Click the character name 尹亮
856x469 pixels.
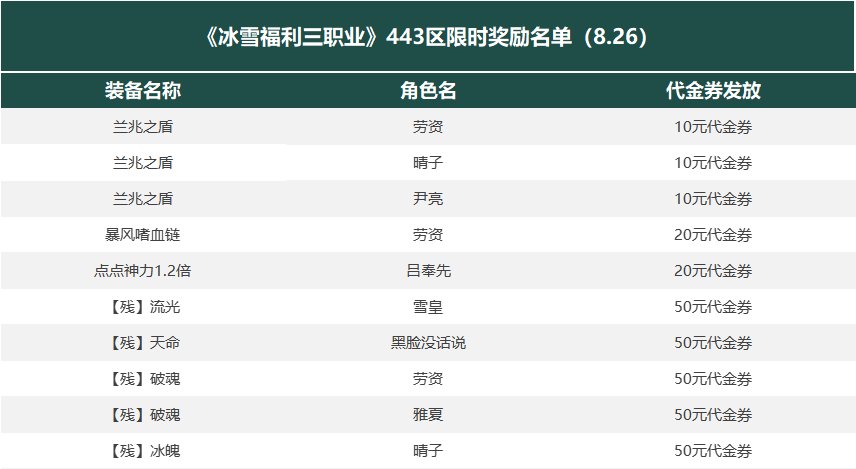[428, 199]
